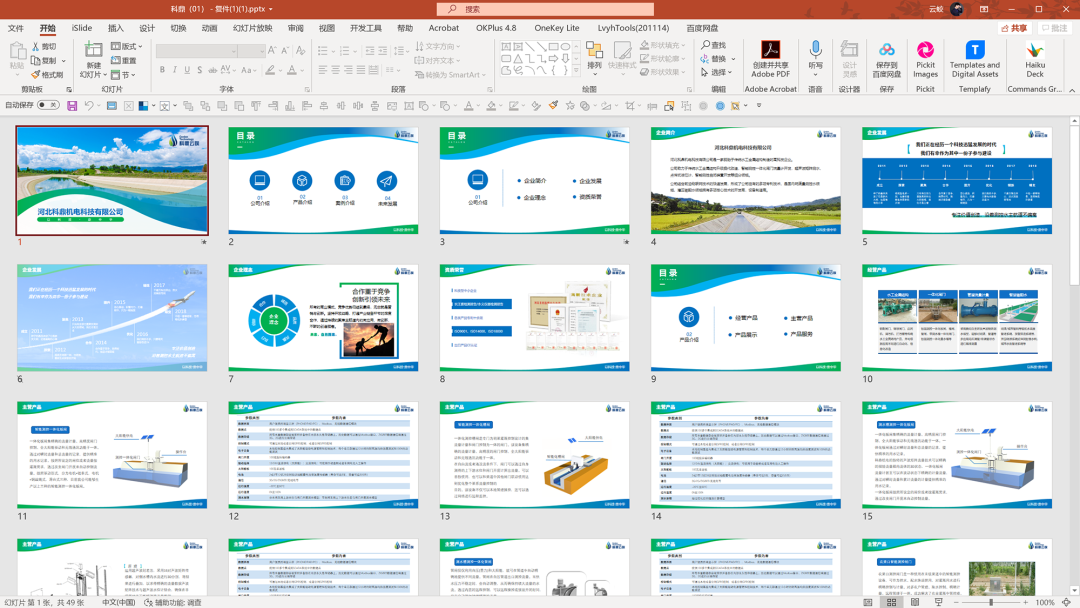Open the Section (节) dropdown

tap(123, 74)
